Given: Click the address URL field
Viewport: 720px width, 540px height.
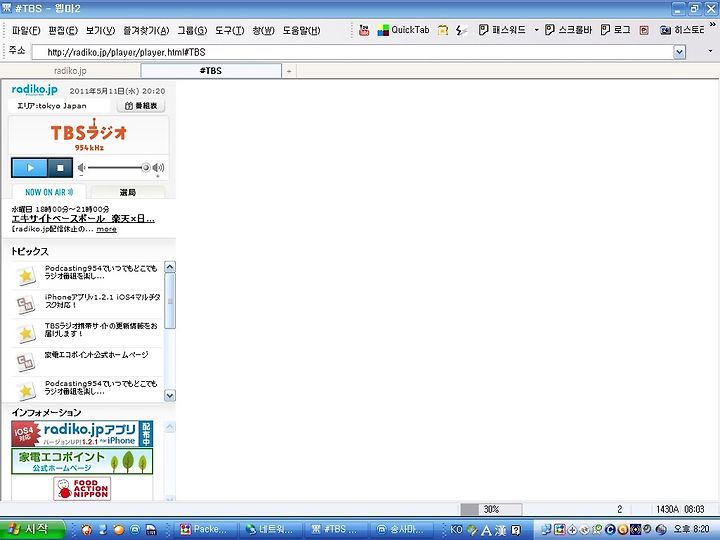Looking at the screenshot, I should click(353, 52).
